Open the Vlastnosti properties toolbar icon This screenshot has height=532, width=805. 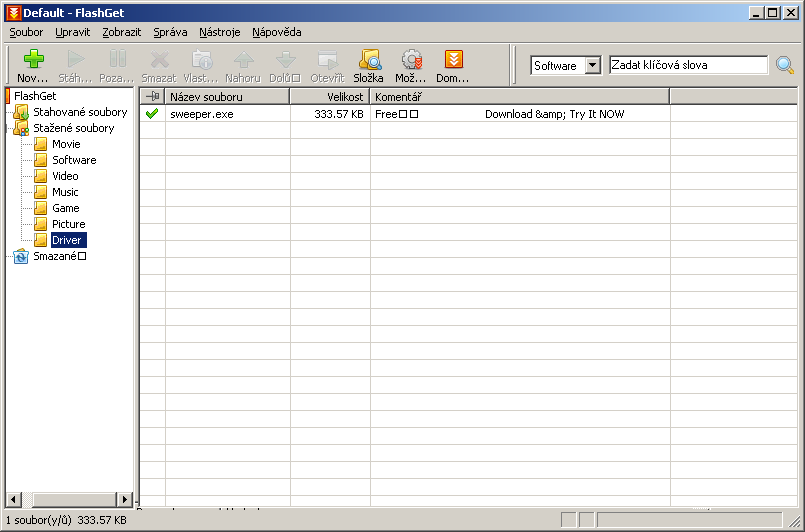202,59
